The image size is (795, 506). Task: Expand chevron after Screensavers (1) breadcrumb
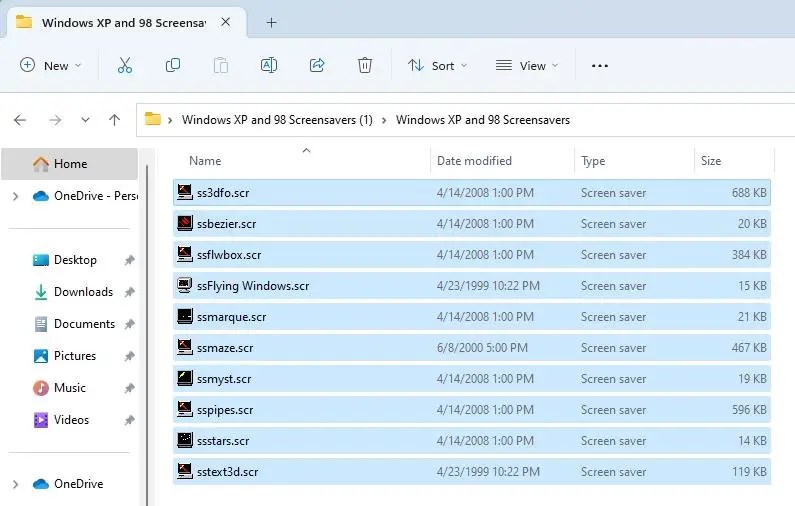pos(384,120)
